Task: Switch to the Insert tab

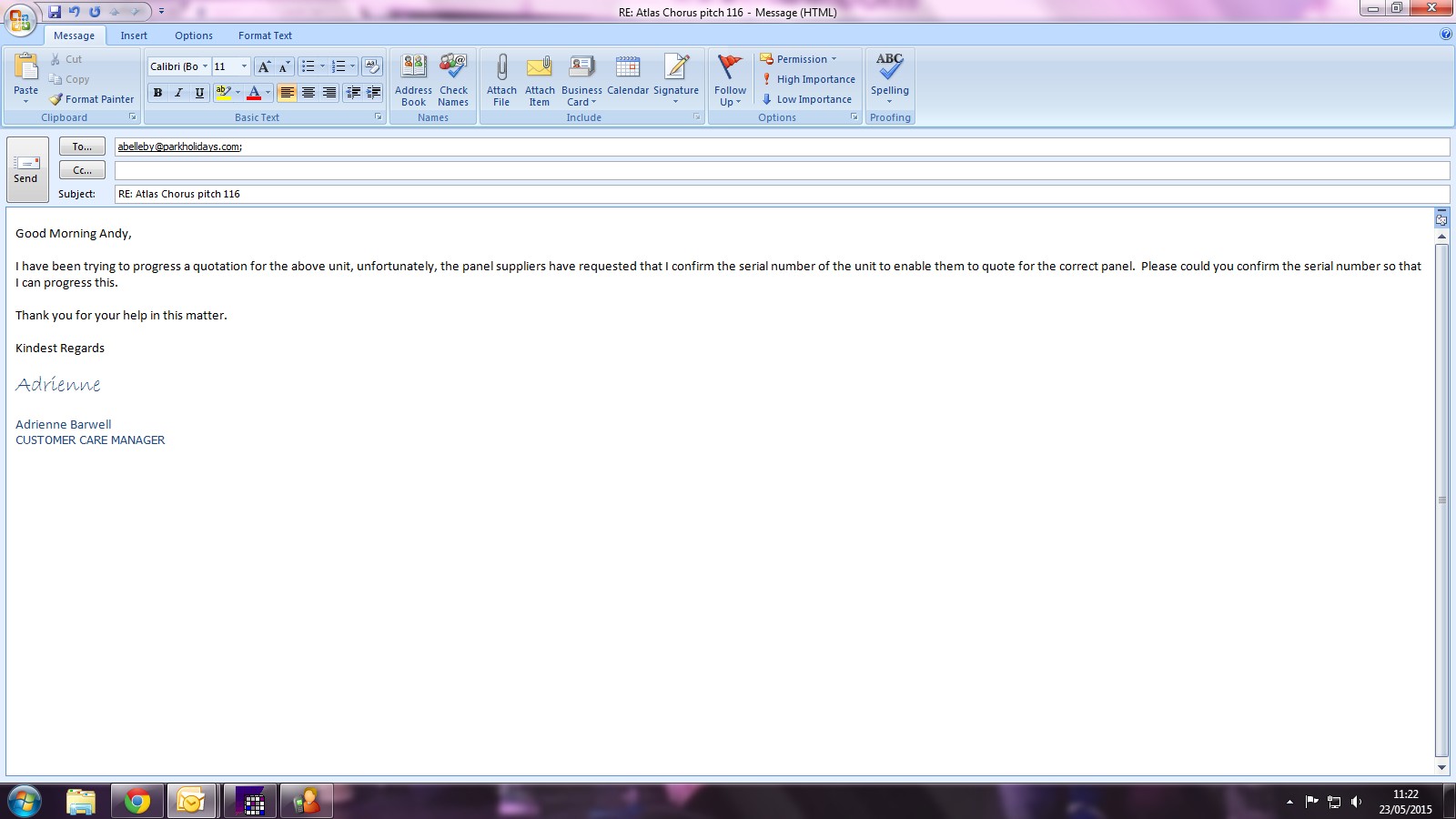Action: [x=134, y=35]
